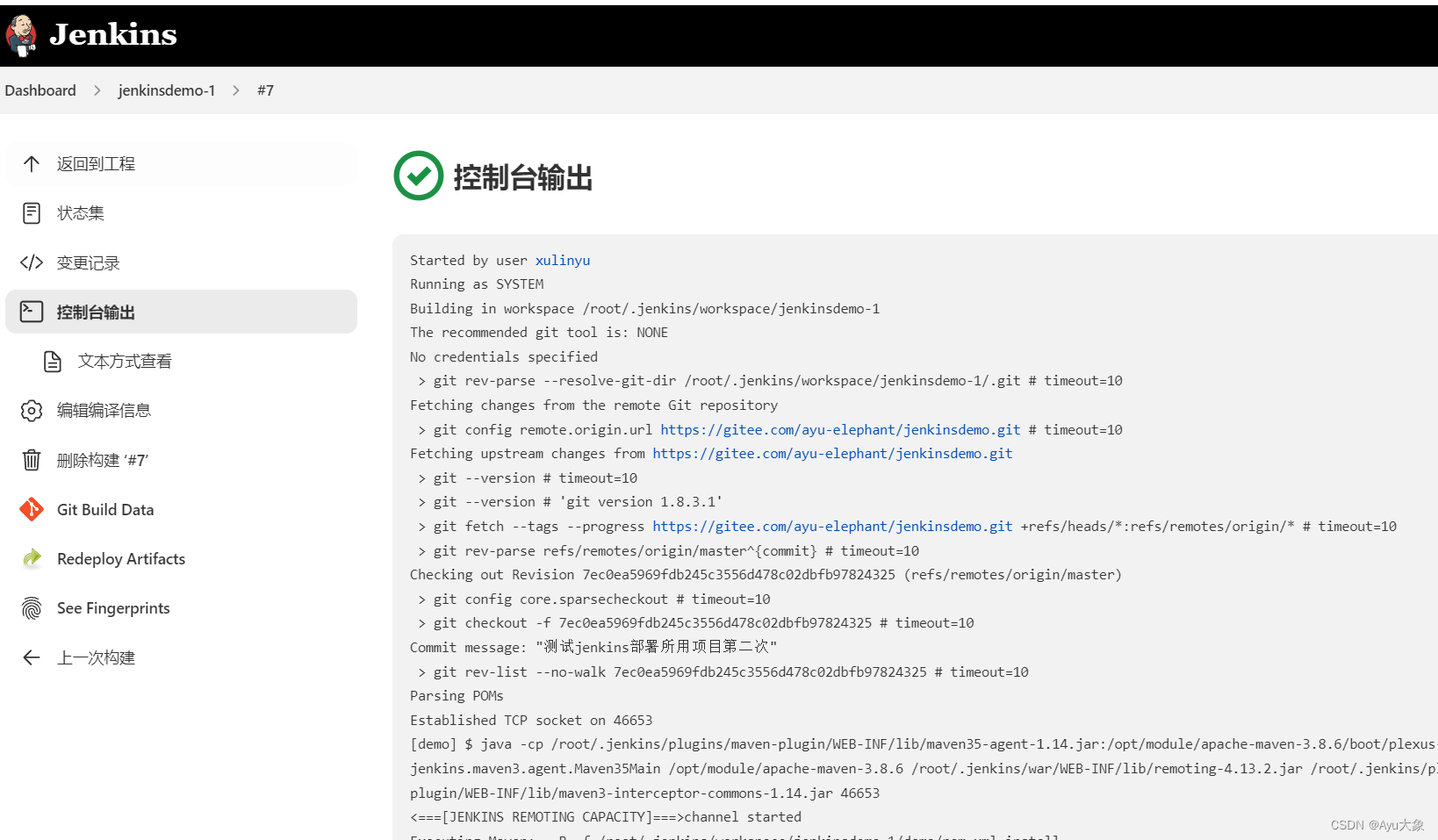This screenshot has height=840, width=1438.
Task: Expand chevron after jenkinsdemo-1 breadcrumb
Action: (x=236, y=90)
